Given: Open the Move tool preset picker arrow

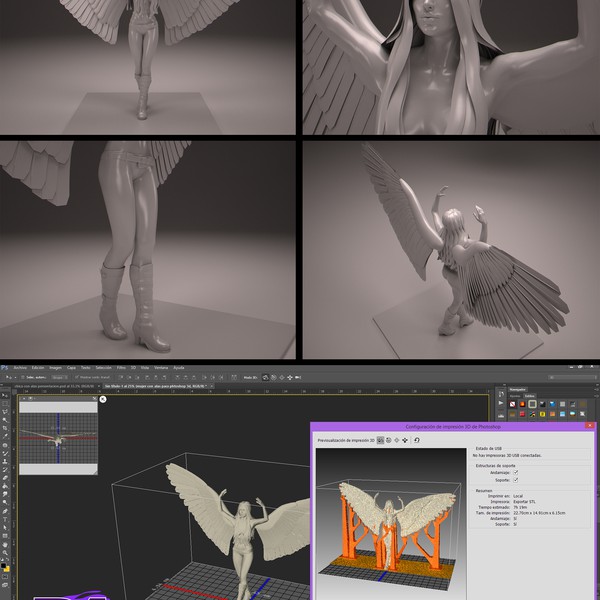Looking at the screenshot, I should pos(15,377).
